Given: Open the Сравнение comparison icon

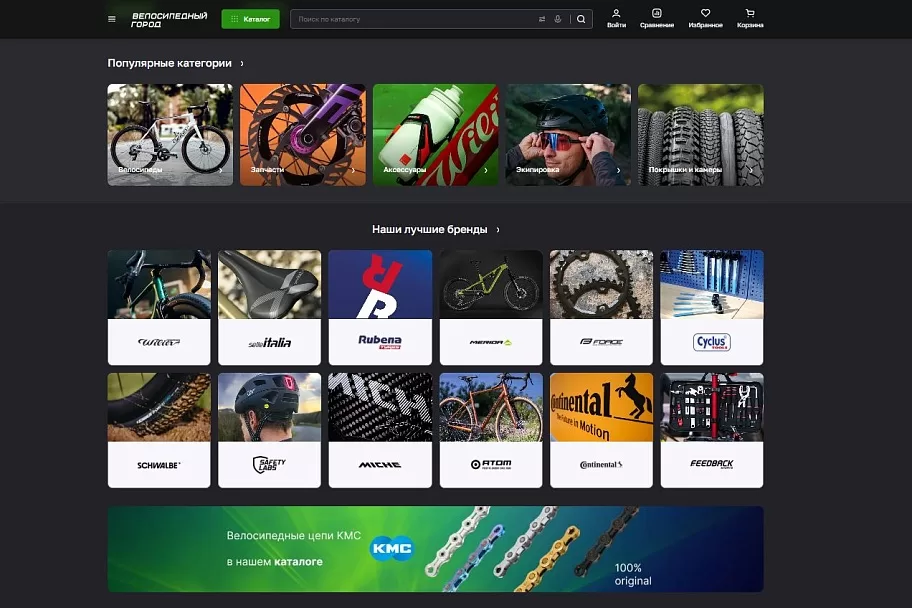Looking at the screenshot, I should click(x=657, y=19).
